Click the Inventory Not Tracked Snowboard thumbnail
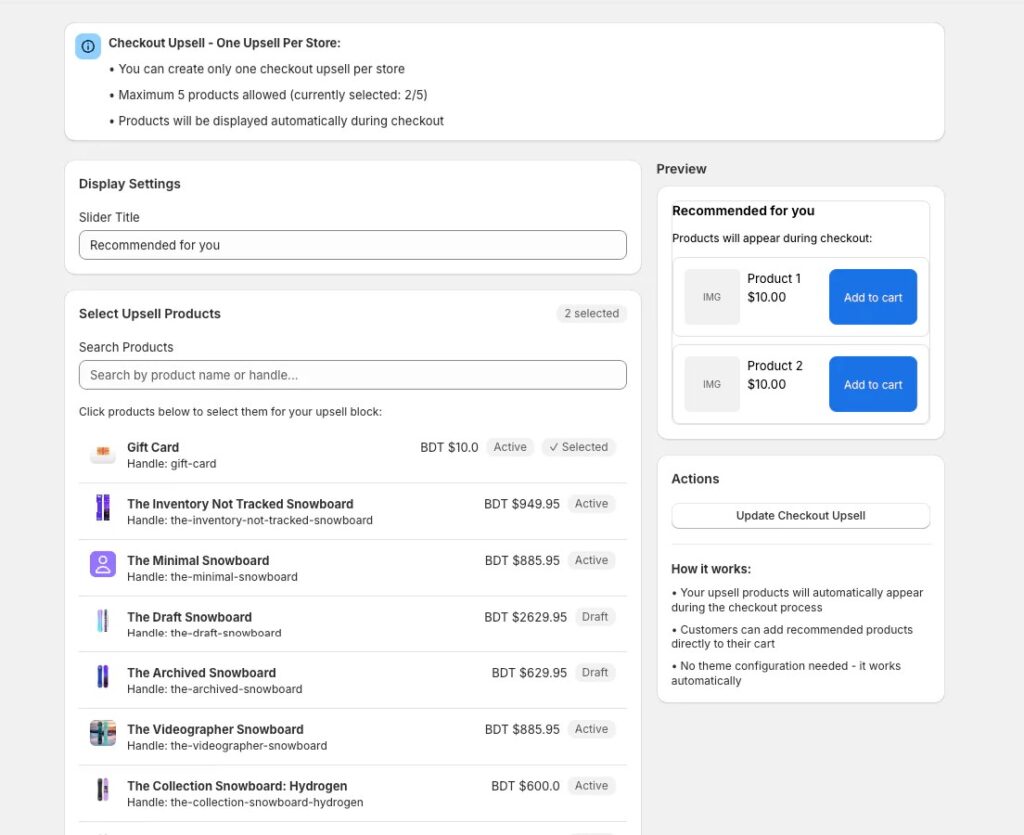Screen dimensions: 1024x835 click(103, 508)
